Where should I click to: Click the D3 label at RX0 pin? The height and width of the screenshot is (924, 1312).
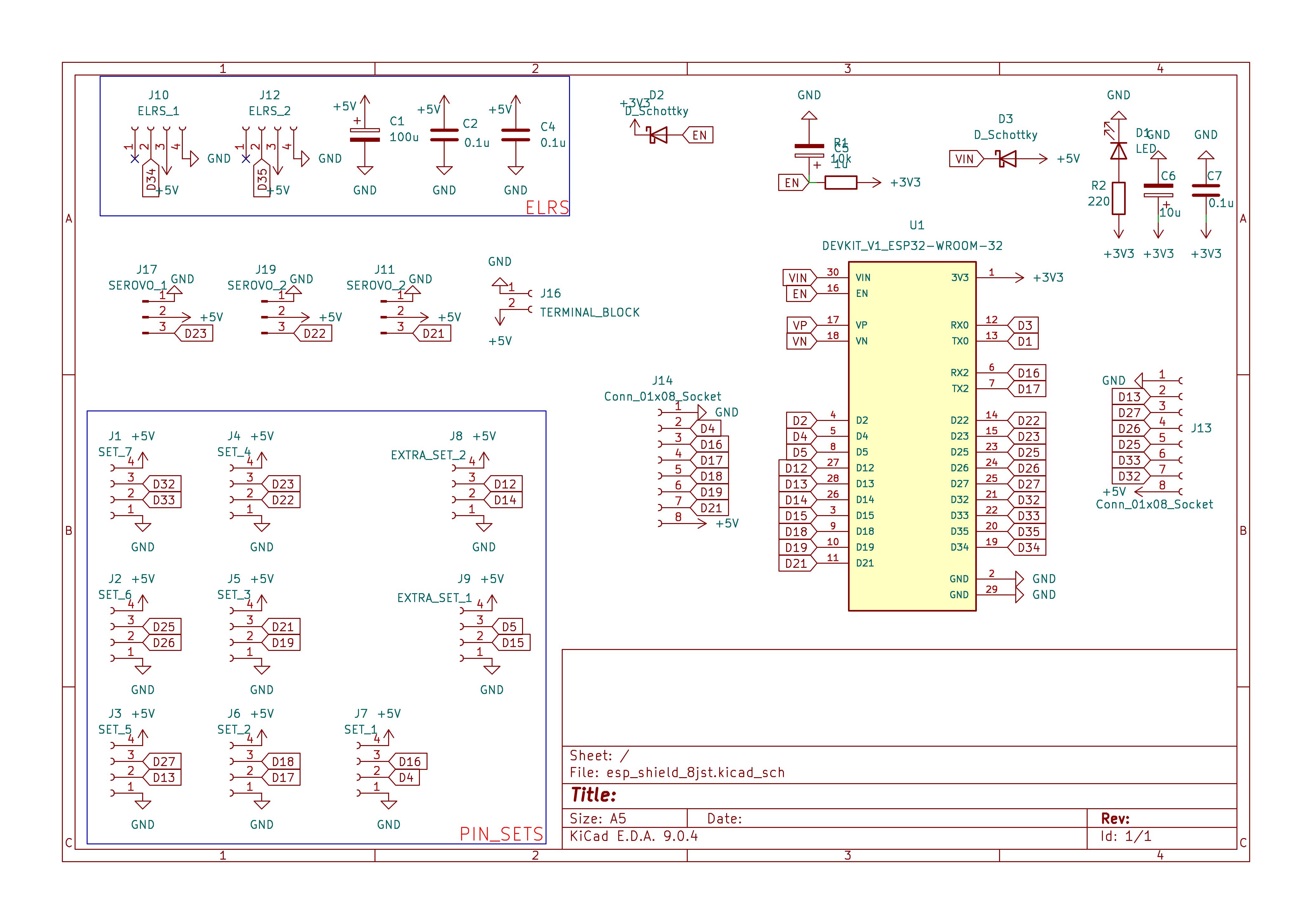1024,325
